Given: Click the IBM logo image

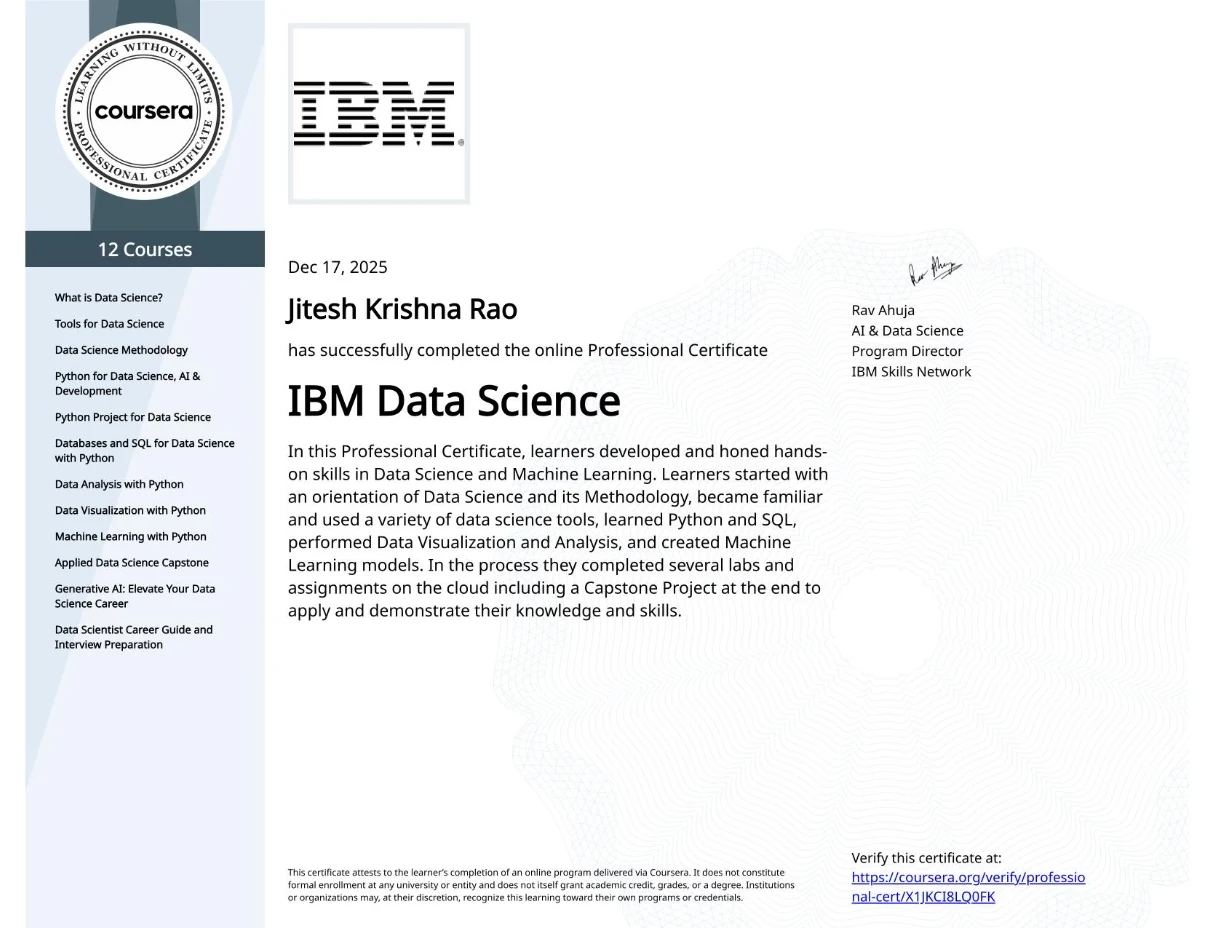Looking at the screenshot, I should (x=379, y=114).
